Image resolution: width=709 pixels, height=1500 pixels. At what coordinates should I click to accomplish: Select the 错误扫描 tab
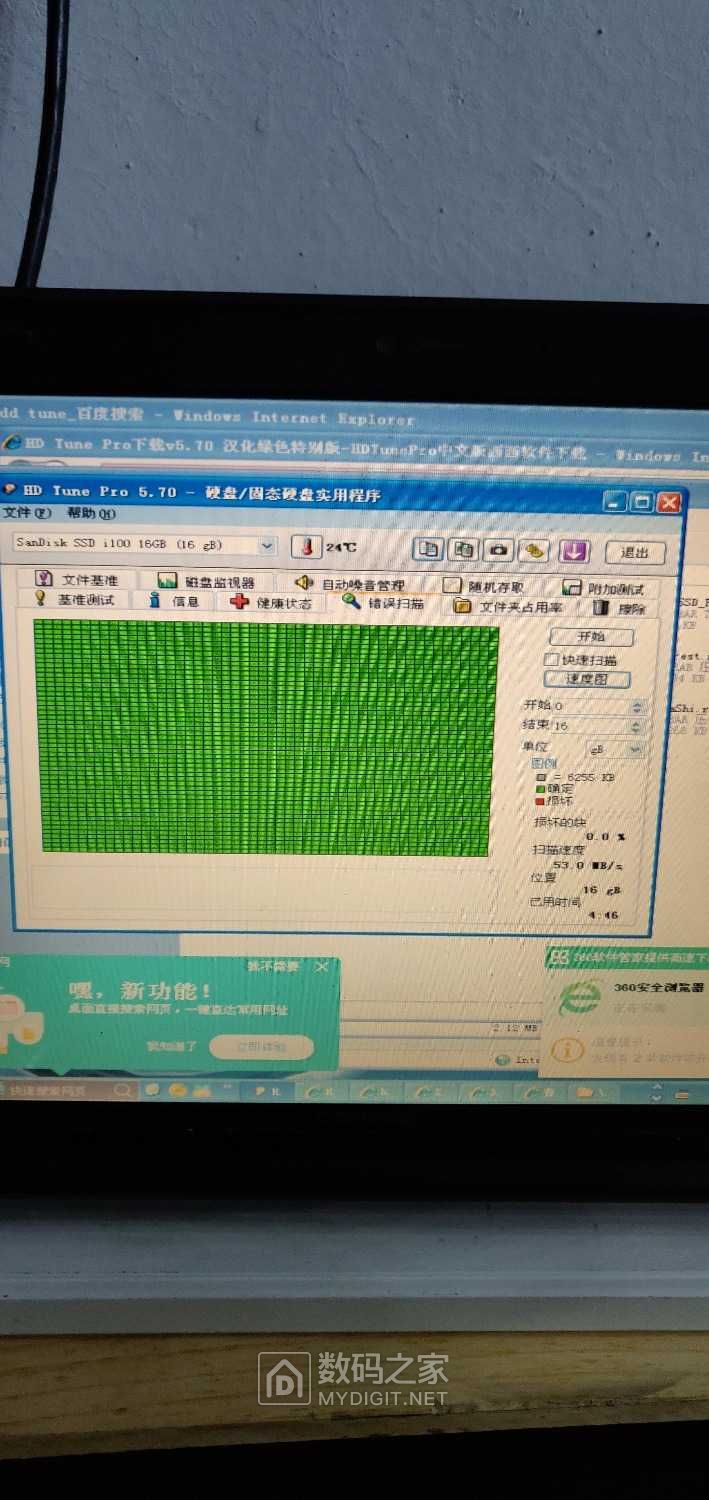point(384,604)
